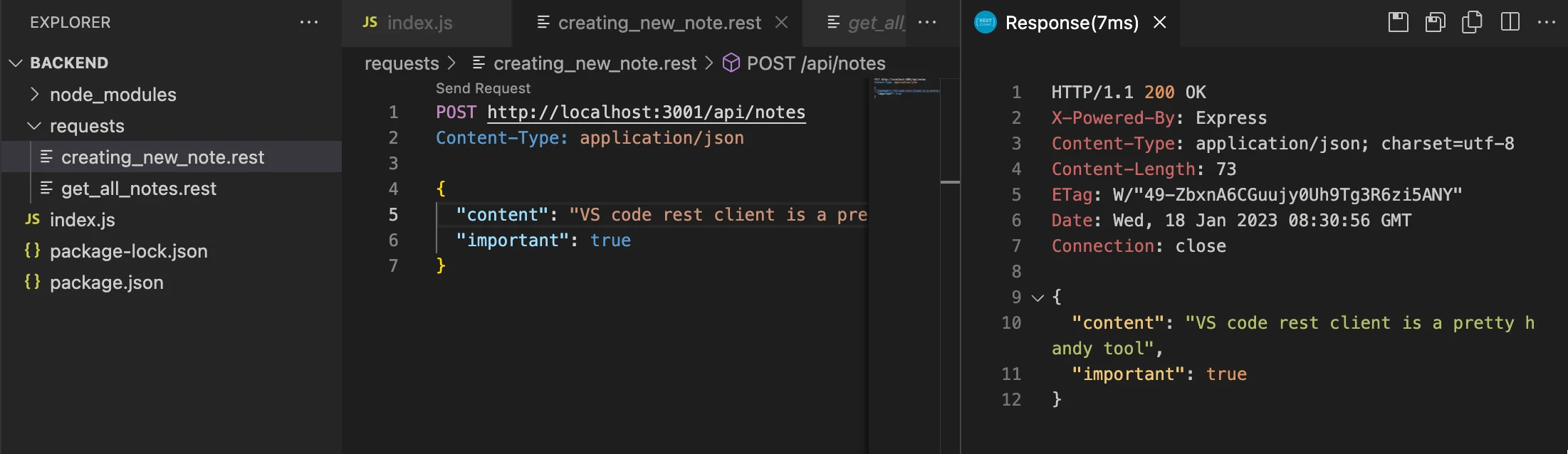Switch to the index.js editor tab
The height and width of the screenshot is (454, 1568).
(427, 23)
